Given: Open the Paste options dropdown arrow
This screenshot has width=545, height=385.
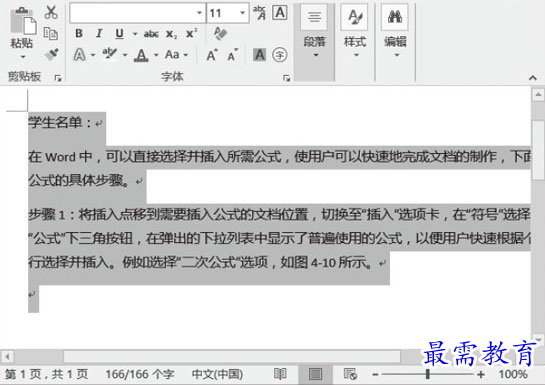Looking at the screenshot, I should click(23, 57).
